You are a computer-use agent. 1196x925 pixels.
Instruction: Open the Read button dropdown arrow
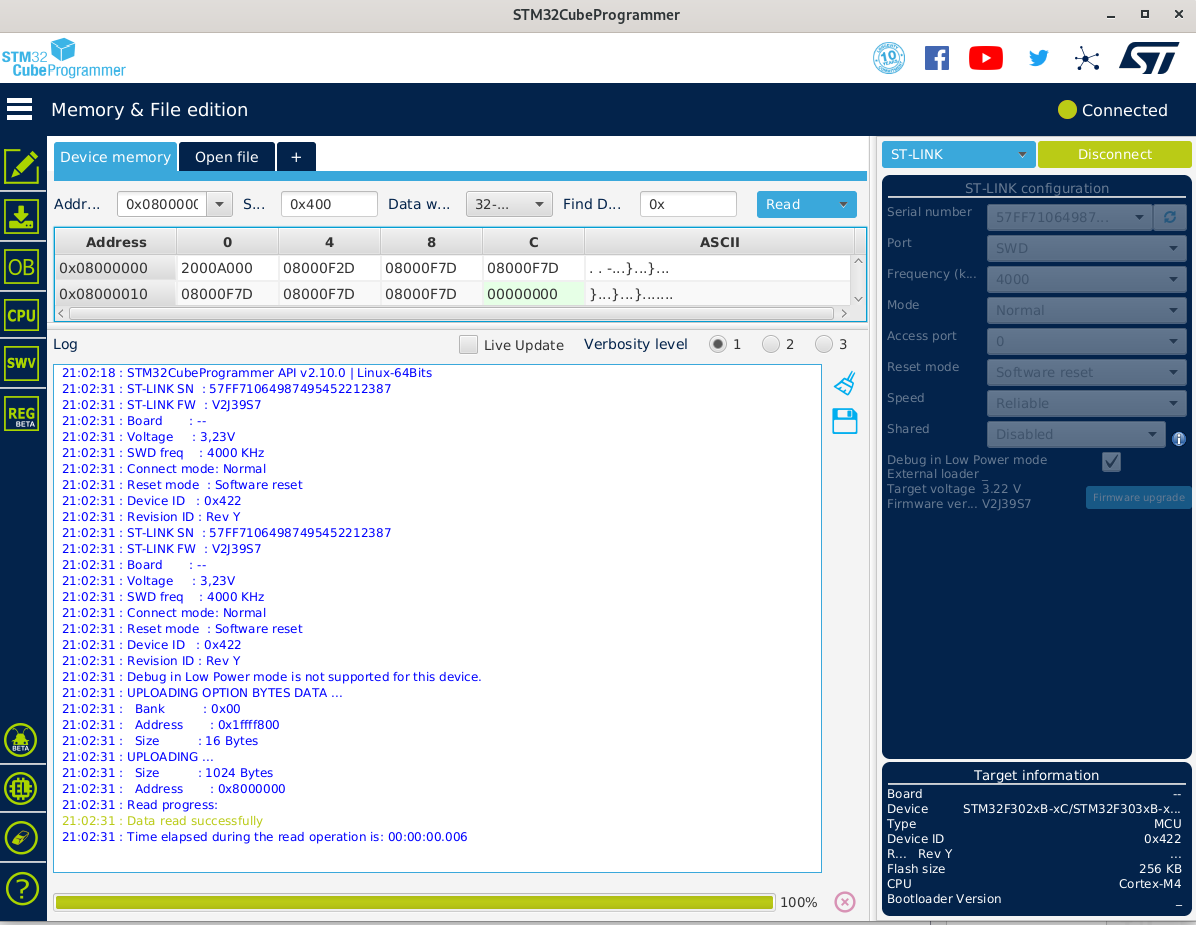[x=843, y=204]
